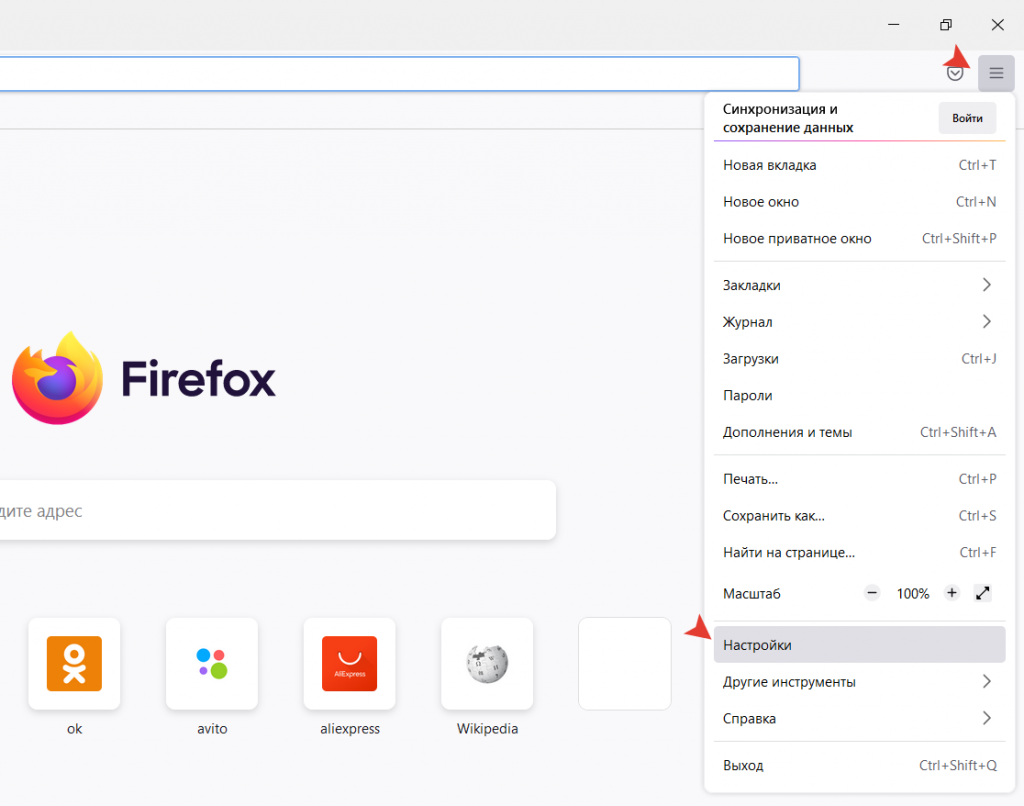The width and height of the screenshot is (1024, 806).
Task: Choose Найти на странице...
Action: click(x=859, y=552)
